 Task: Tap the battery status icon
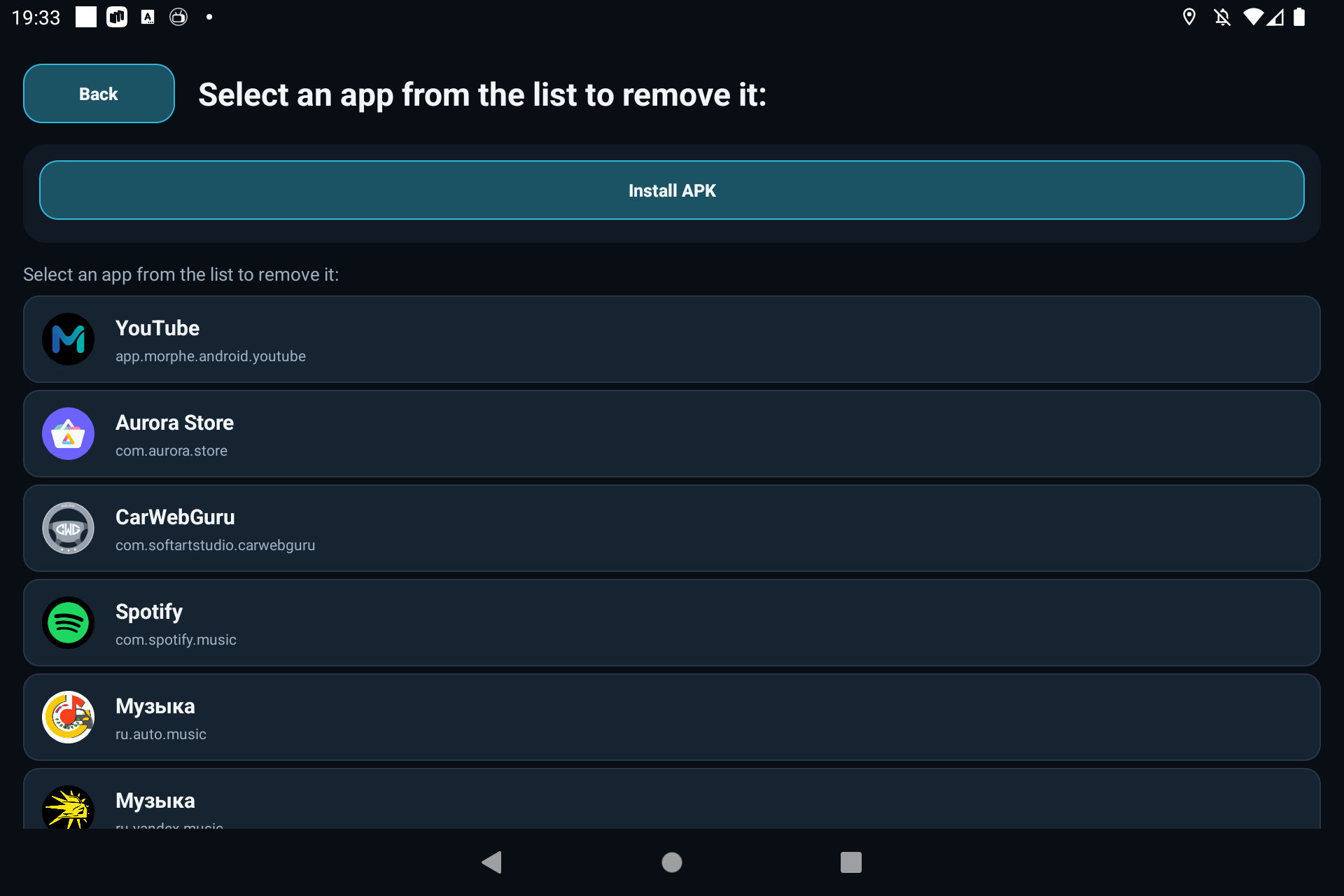[1299, 17]
